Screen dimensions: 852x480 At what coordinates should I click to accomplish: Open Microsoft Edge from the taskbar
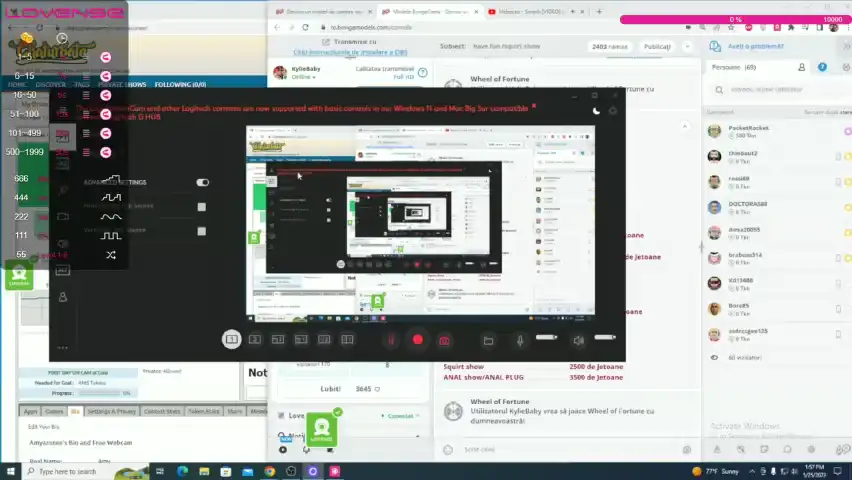183,471
